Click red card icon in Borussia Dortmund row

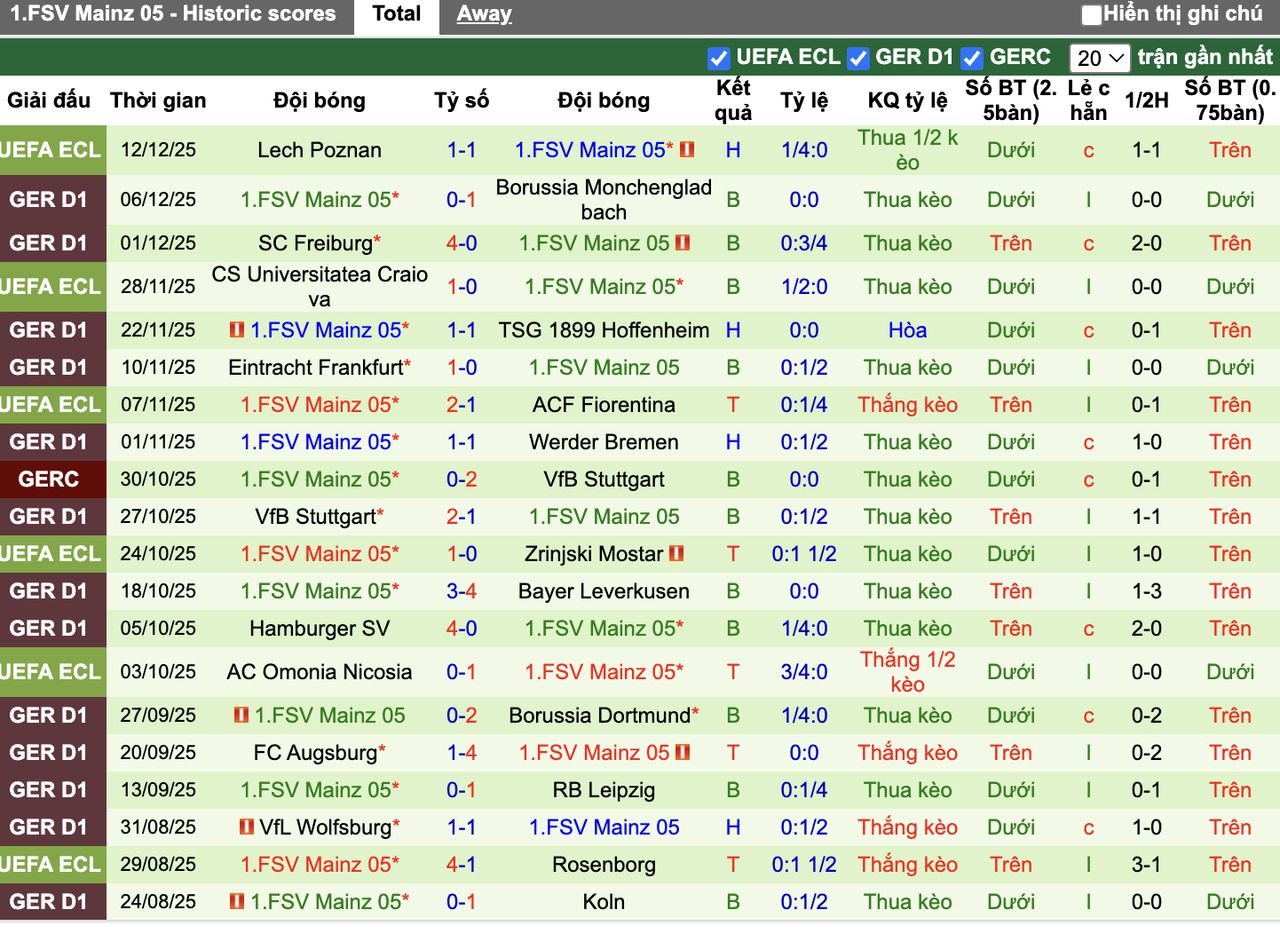[x=241, y=715]
